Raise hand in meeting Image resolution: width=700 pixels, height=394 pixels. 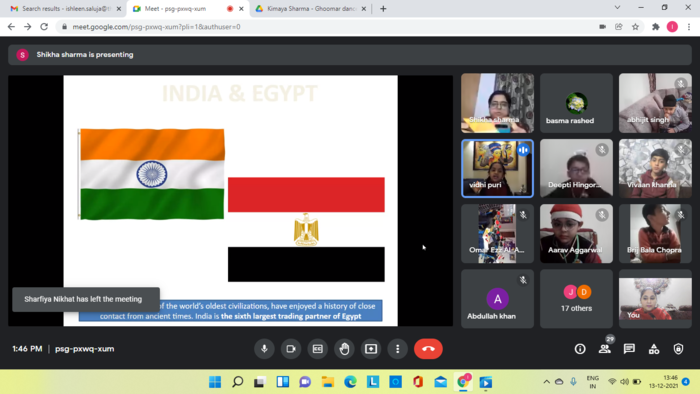coord(344,349)
